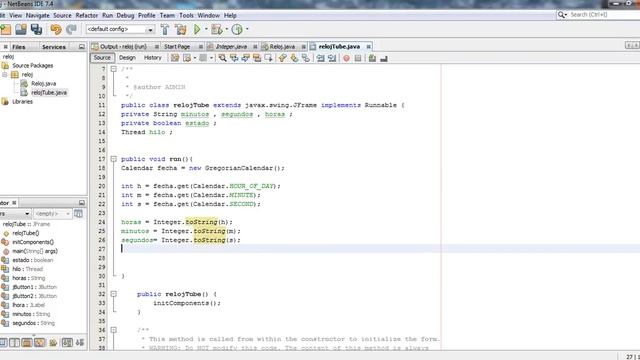Open the Services panel tab
The height and width of the screenshot is (360, 640).
click(x=54, y=47)
